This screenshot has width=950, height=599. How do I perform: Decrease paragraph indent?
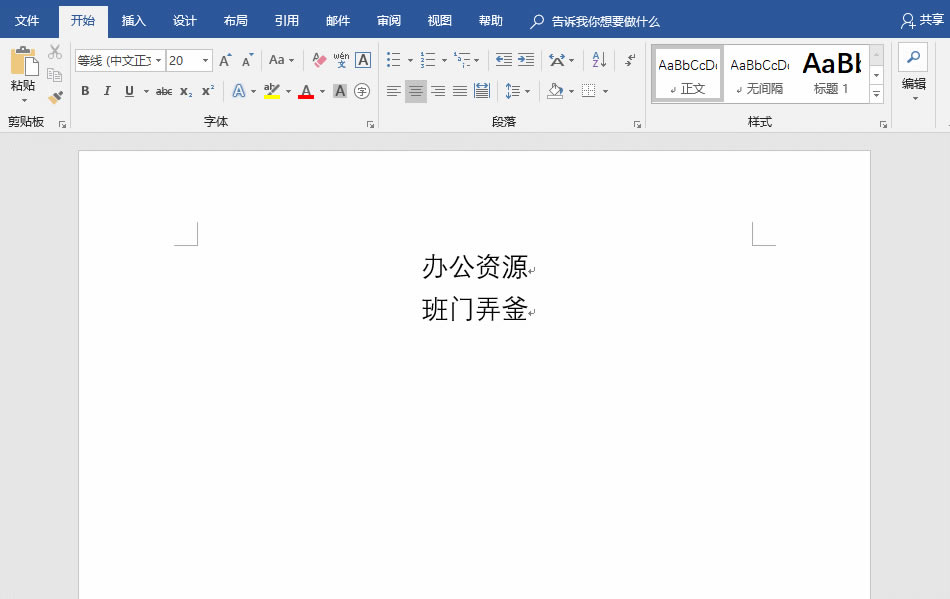pyautogui.click(x=503, y=59)
